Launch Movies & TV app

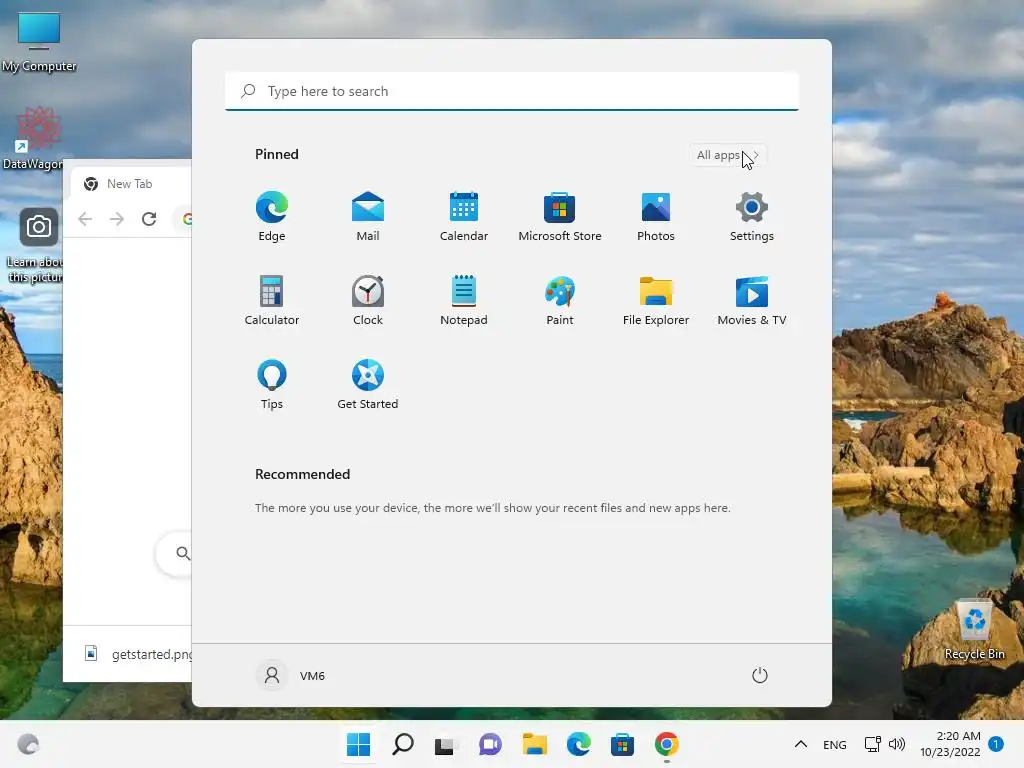coord(752,300)
